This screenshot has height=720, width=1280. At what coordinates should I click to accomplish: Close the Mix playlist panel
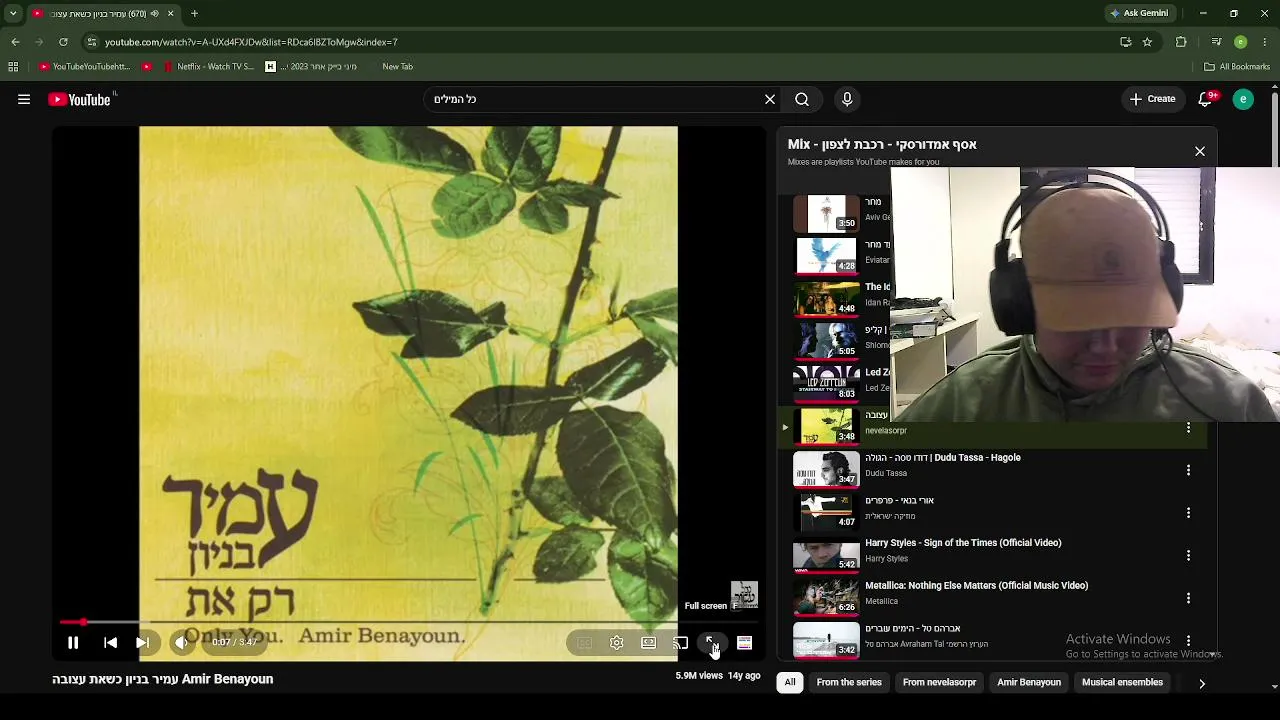pos(1200,151)
